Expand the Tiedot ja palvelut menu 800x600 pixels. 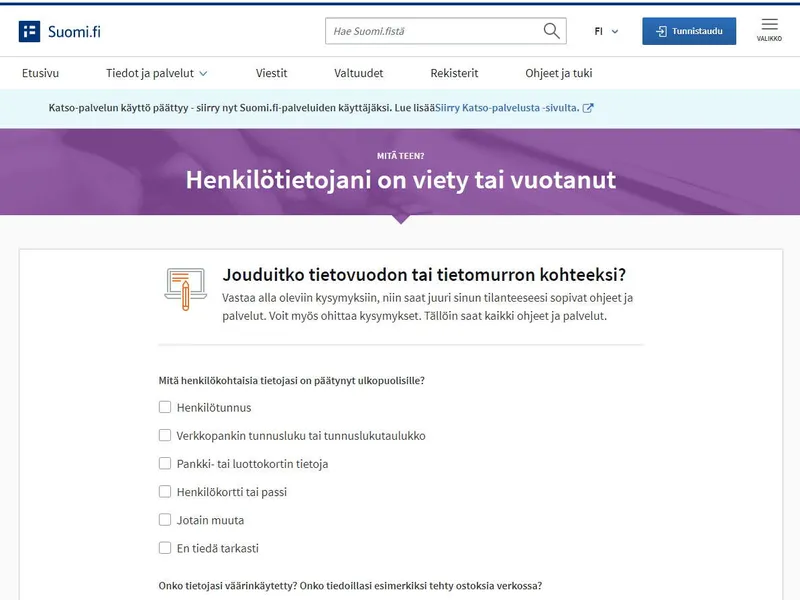[x=156, y=73]
